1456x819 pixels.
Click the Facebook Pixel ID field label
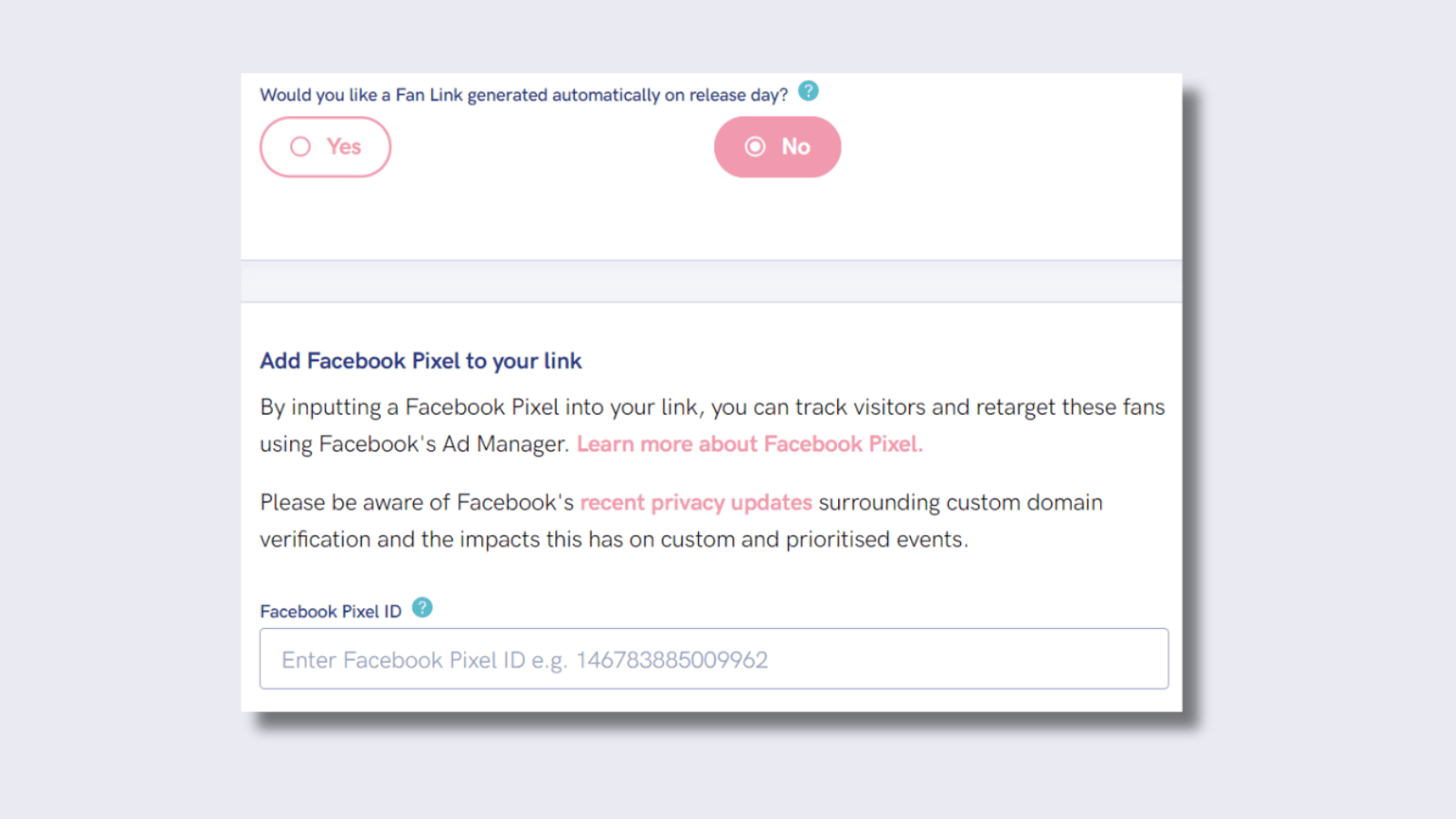[331, 611]
